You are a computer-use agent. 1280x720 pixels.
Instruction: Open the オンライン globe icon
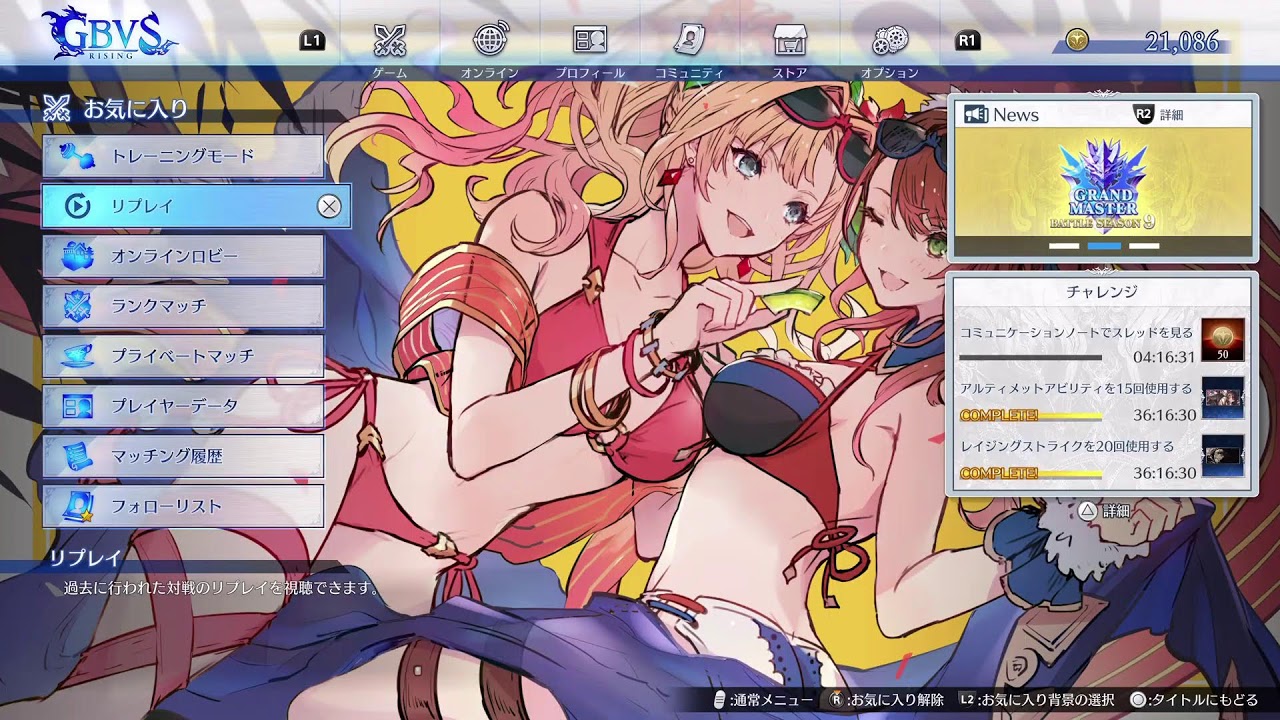[x=489, y=41]
